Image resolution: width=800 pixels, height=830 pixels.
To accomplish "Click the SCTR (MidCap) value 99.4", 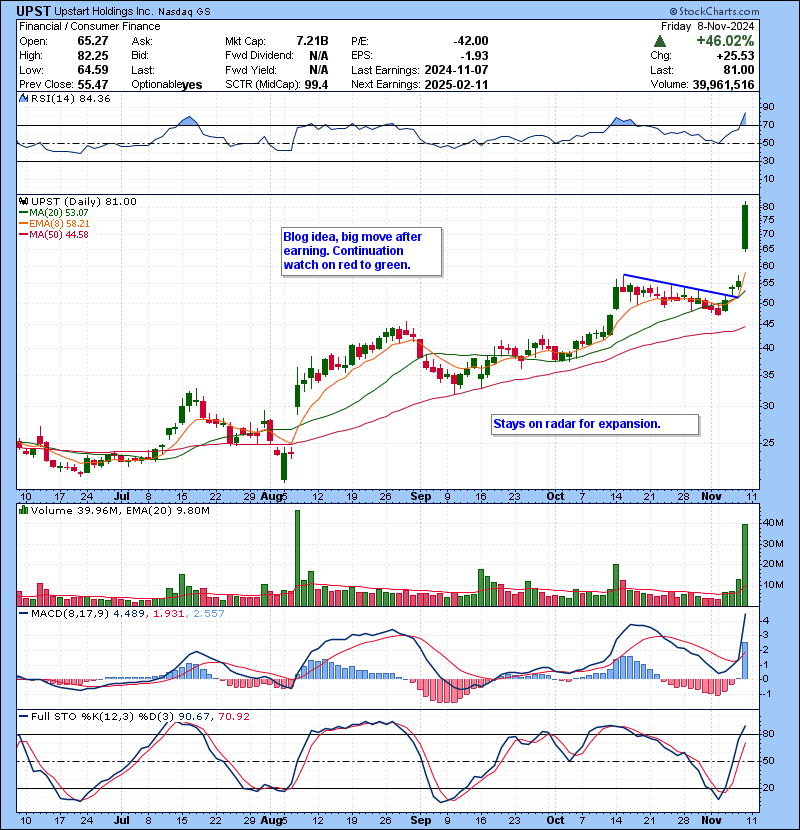I will click(x=317, y=84).
